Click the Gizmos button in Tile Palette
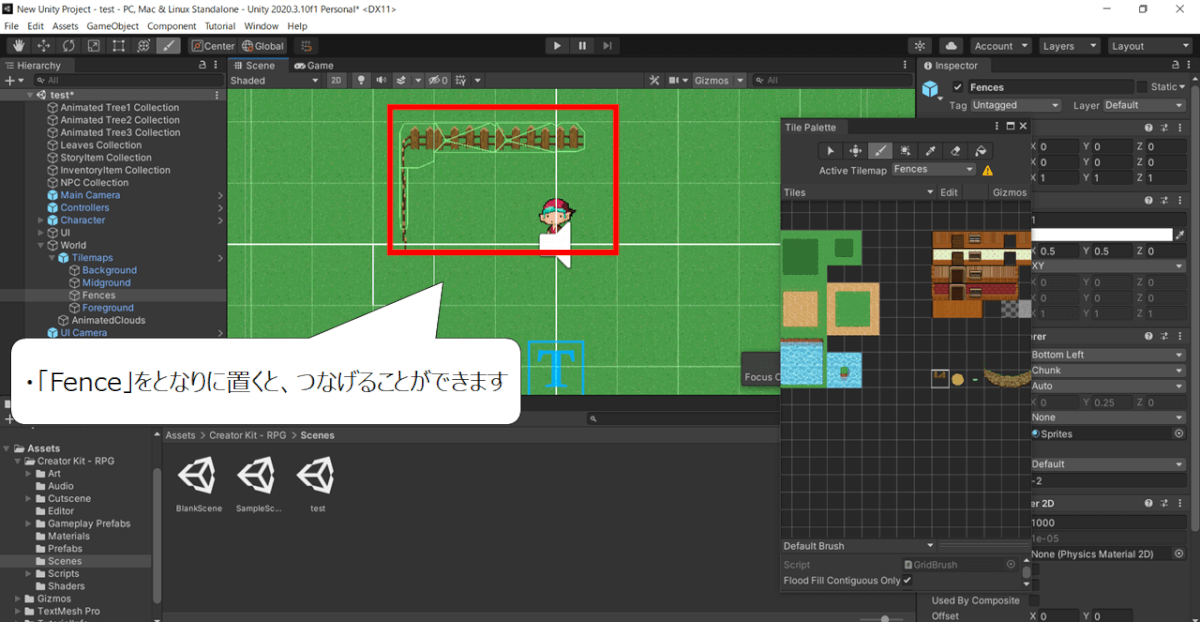This screenshot has height=622, width=1200. (x=1009, y=192)
